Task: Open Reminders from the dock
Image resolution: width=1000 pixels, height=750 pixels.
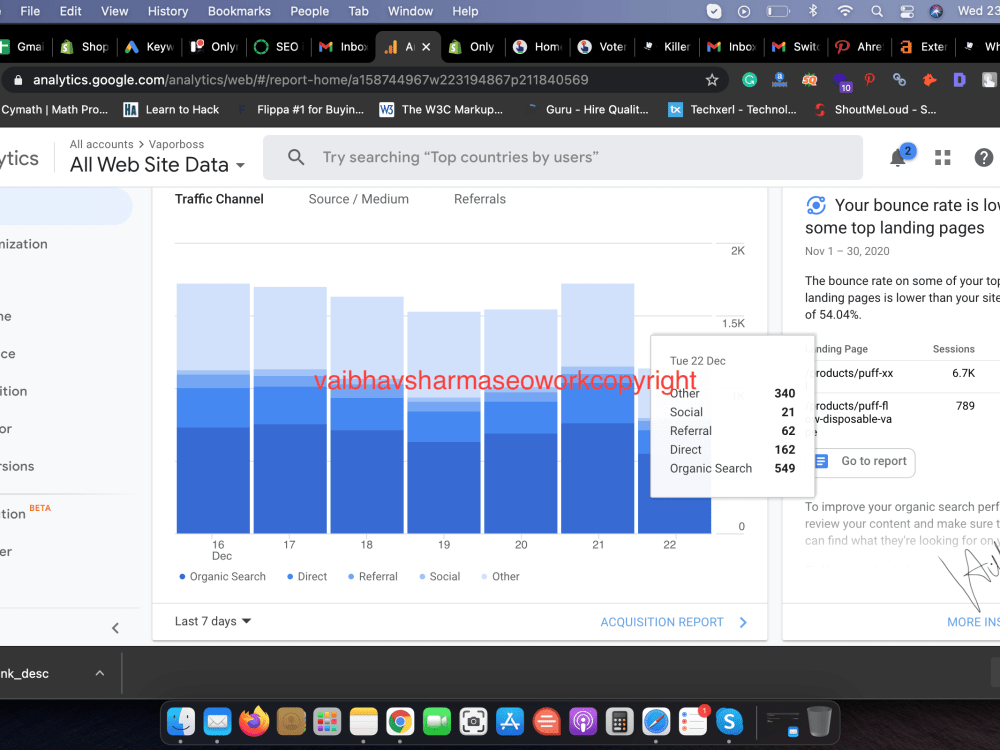Action: [693, 721]
